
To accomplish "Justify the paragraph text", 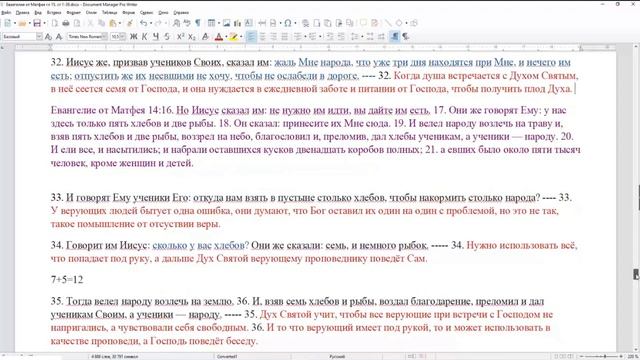I will coord(284,37).
